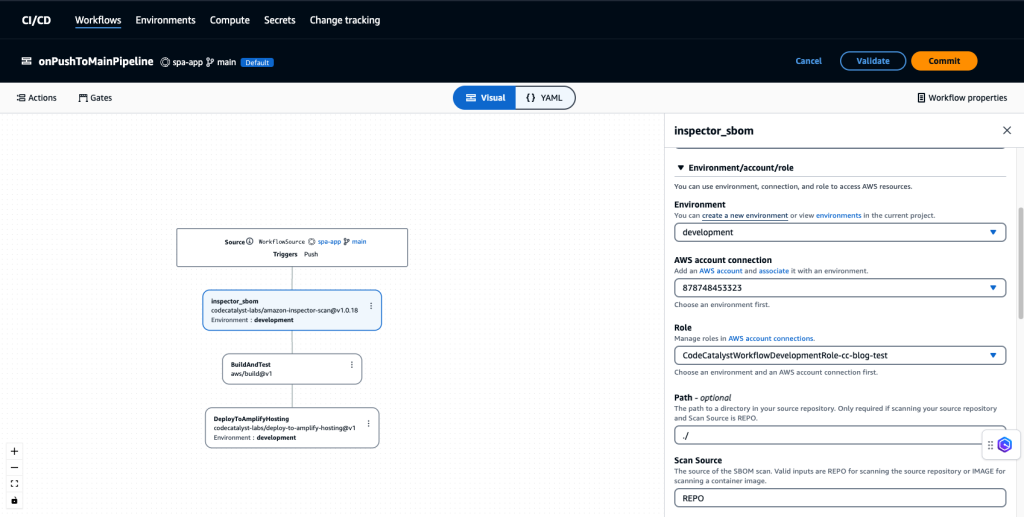Follow the AWS account connections link
The width and height of the screenshot is (1024, 517).
click(x=771, y=338)
